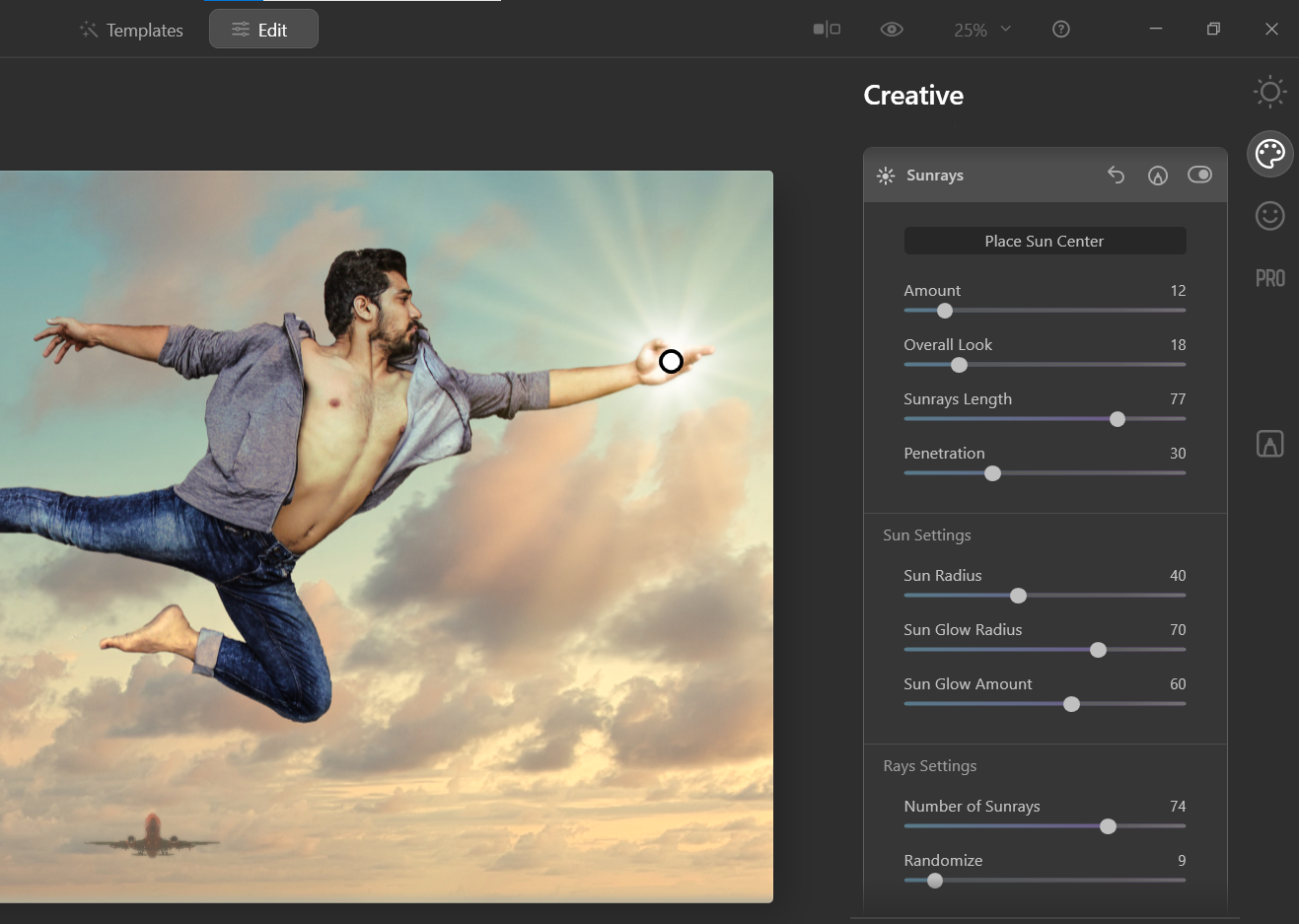This screenshot has width=1299, height=924.
Task: Open the masking brush for Sunrays
Action: [x=1158, y=175]
